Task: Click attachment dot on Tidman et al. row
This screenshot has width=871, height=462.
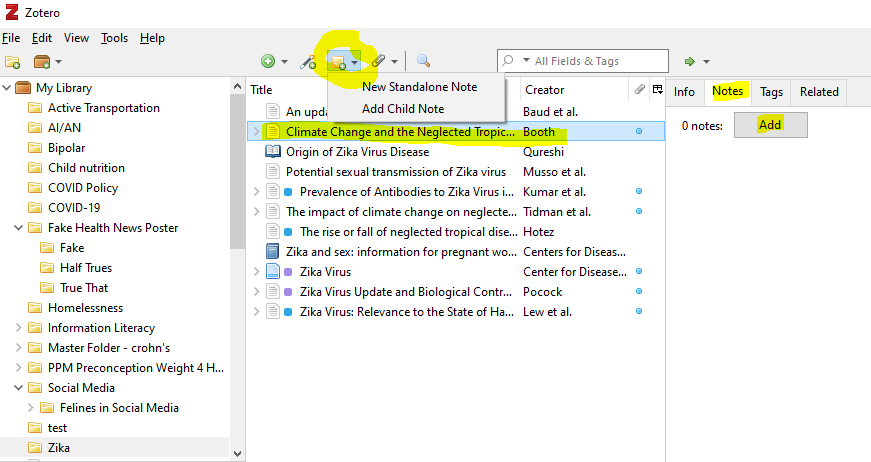Action: pos(639,212)
